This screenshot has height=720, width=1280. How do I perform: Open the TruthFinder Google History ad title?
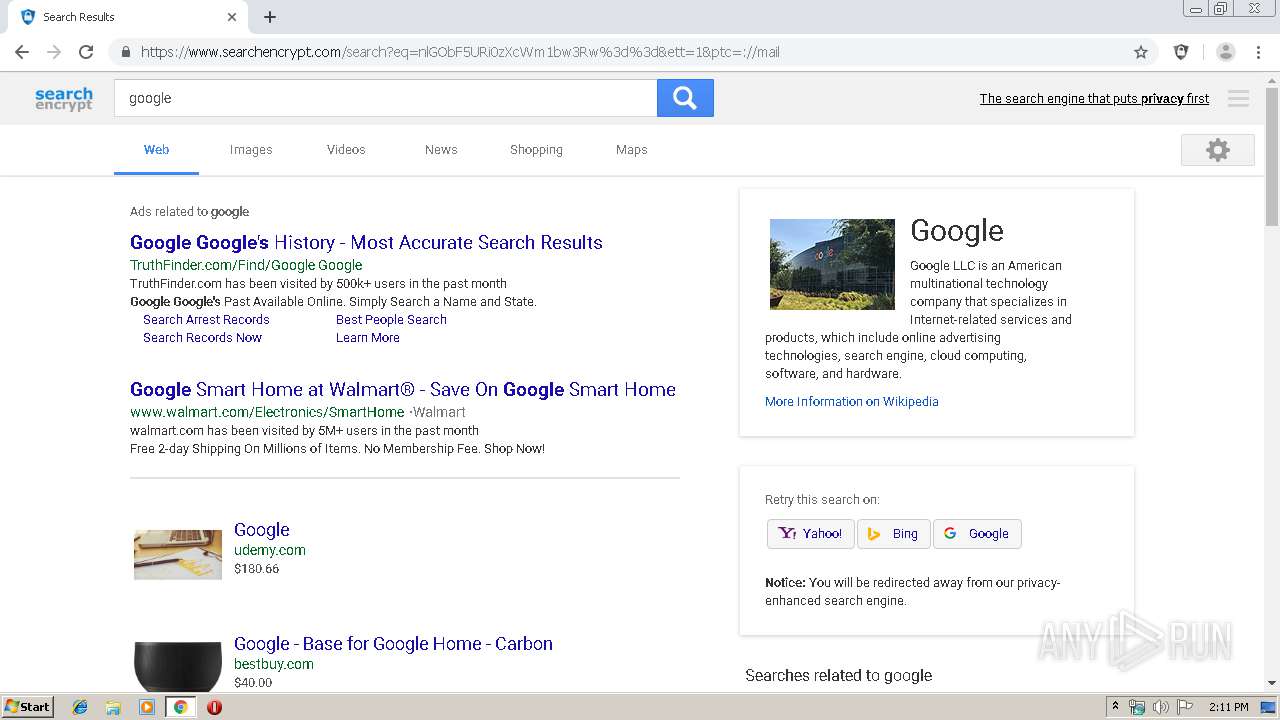[x=366, y=242]
